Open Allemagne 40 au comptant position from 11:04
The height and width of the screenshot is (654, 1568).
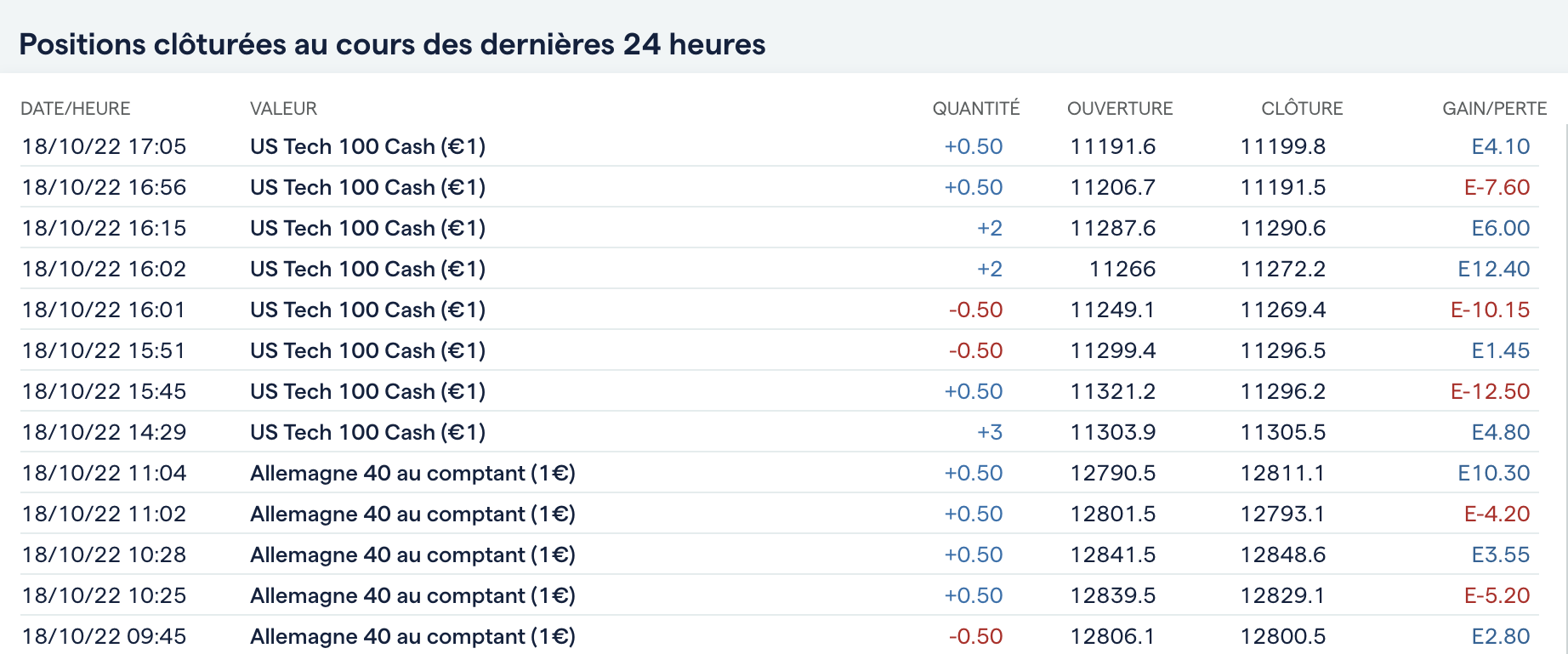pyautogui.click(x=412, y=473)
